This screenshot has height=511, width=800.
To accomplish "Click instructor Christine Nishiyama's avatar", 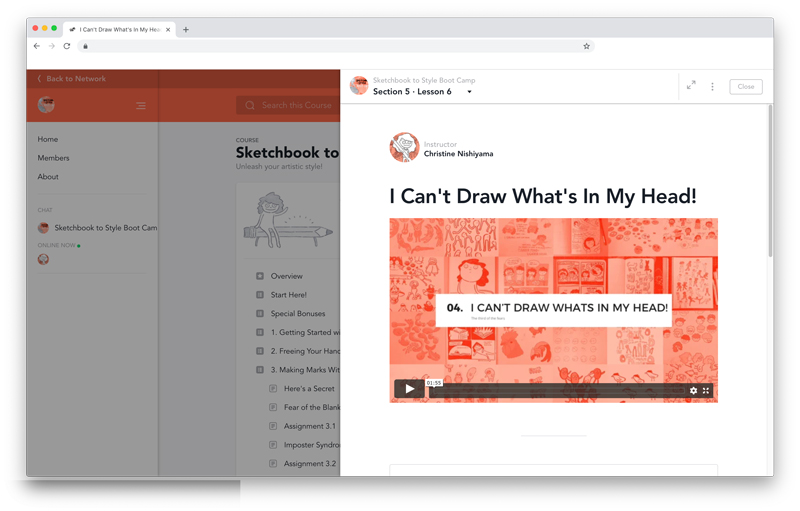I will (405, 147).
